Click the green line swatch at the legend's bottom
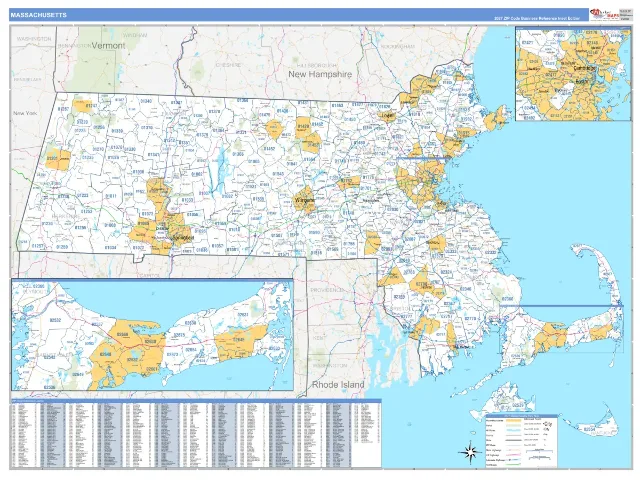The width and height of the screenshot is (640, 480). [512, 465]
